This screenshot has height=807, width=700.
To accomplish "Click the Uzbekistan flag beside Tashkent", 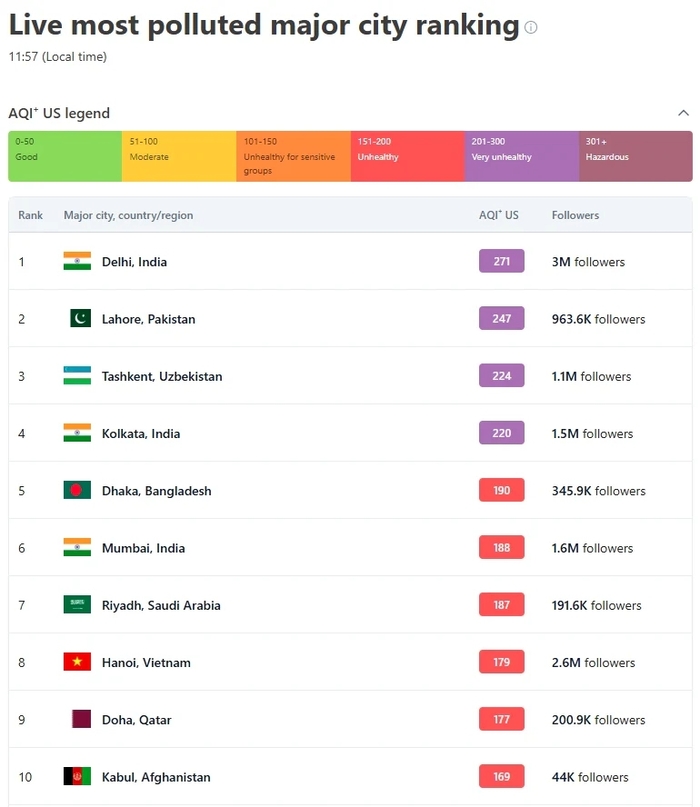I will 77,376.
